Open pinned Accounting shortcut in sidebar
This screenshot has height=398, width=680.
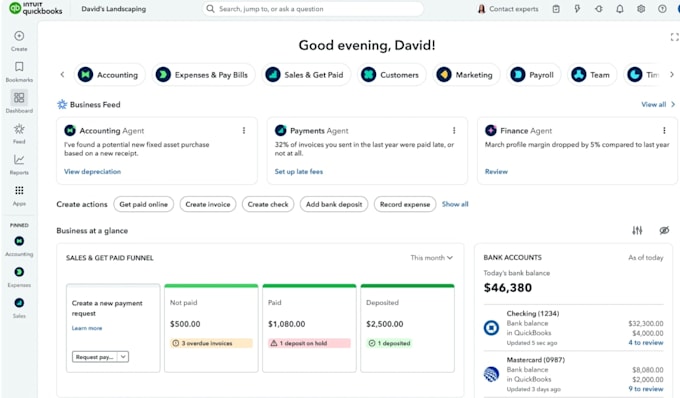click(19, 246)
